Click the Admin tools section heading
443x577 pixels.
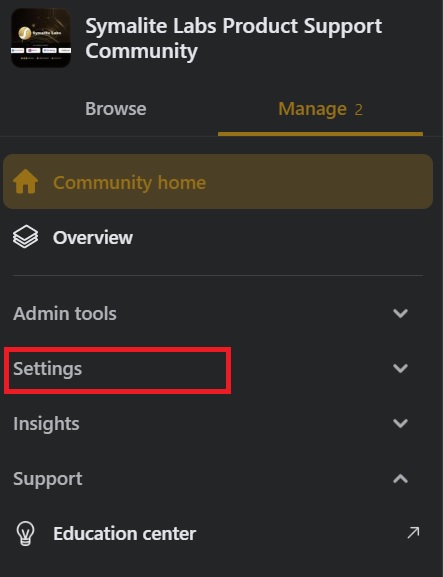click(65, 314)
